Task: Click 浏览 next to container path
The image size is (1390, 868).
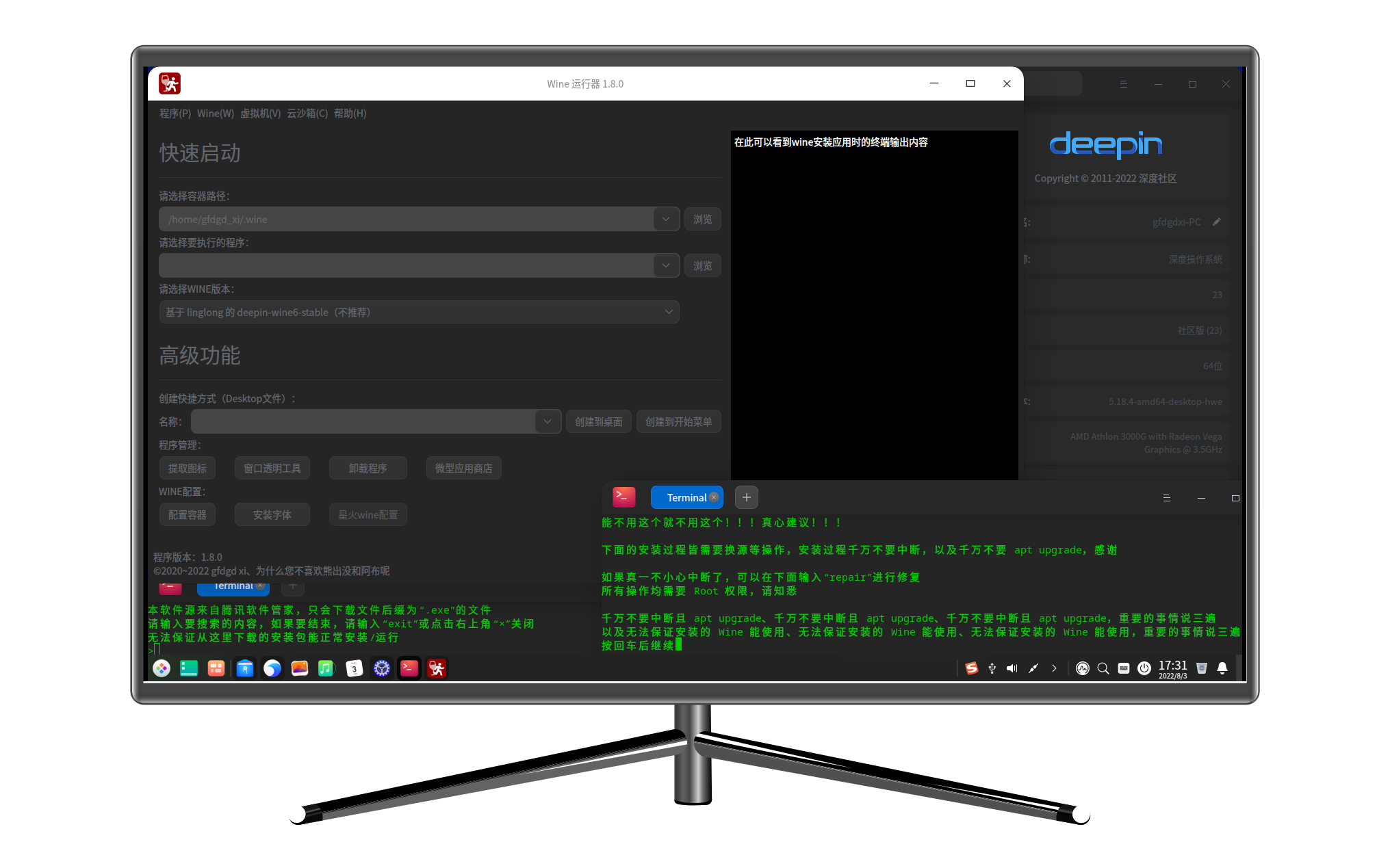Action: pyautogui.click(x=703, y=219)
